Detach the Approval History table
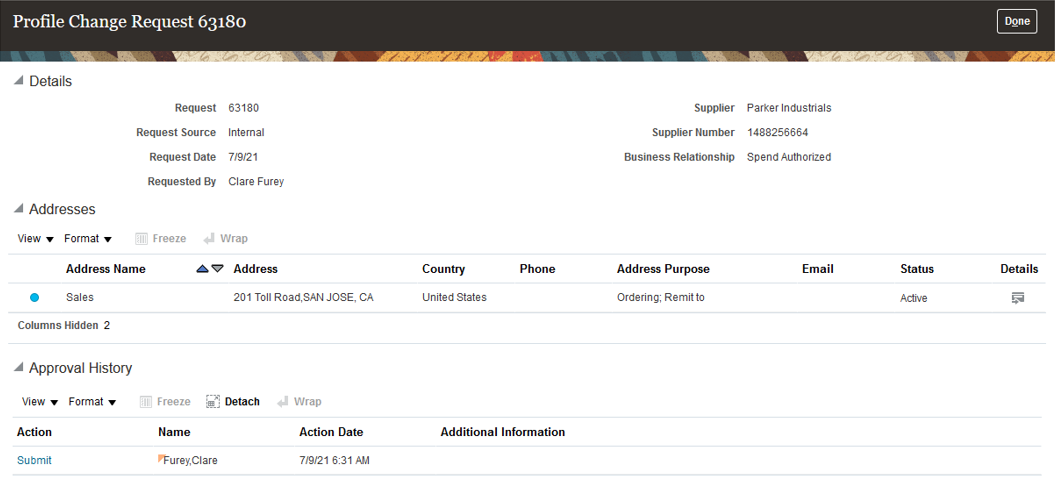The height and width of the screenshot is (485, 1055). click(x=233, y=402)
